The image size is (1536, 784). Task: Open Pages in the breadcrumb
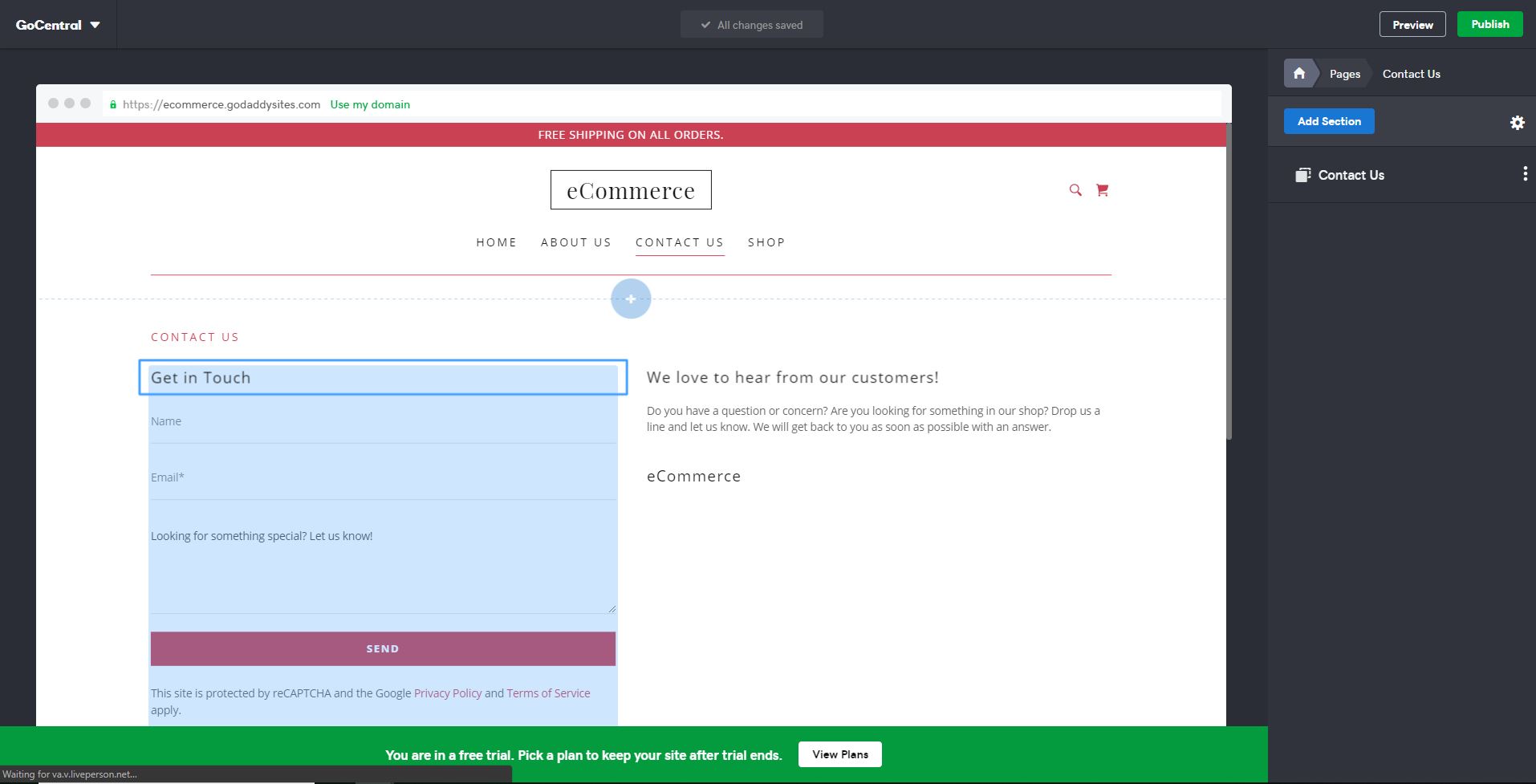[1345, 74]
